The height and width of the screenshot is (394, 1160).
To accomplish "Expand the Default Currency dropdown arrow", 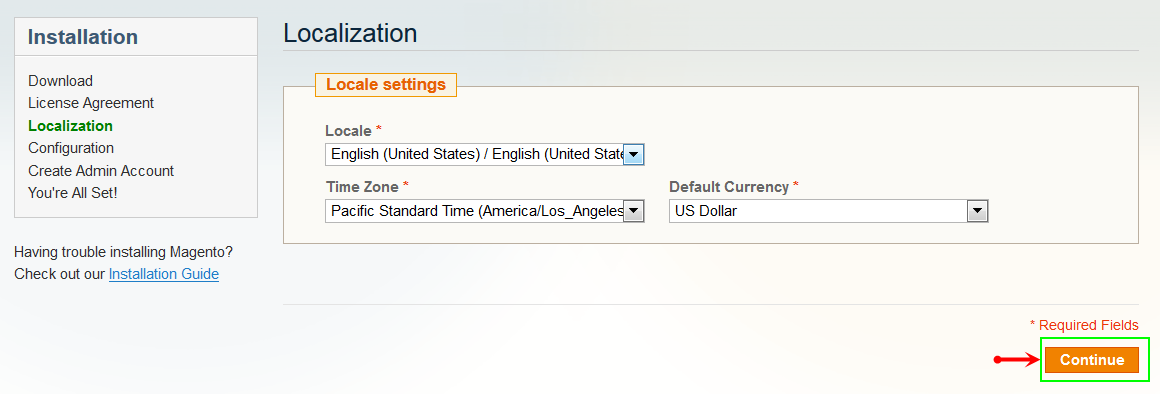I will tap(978, 211).
